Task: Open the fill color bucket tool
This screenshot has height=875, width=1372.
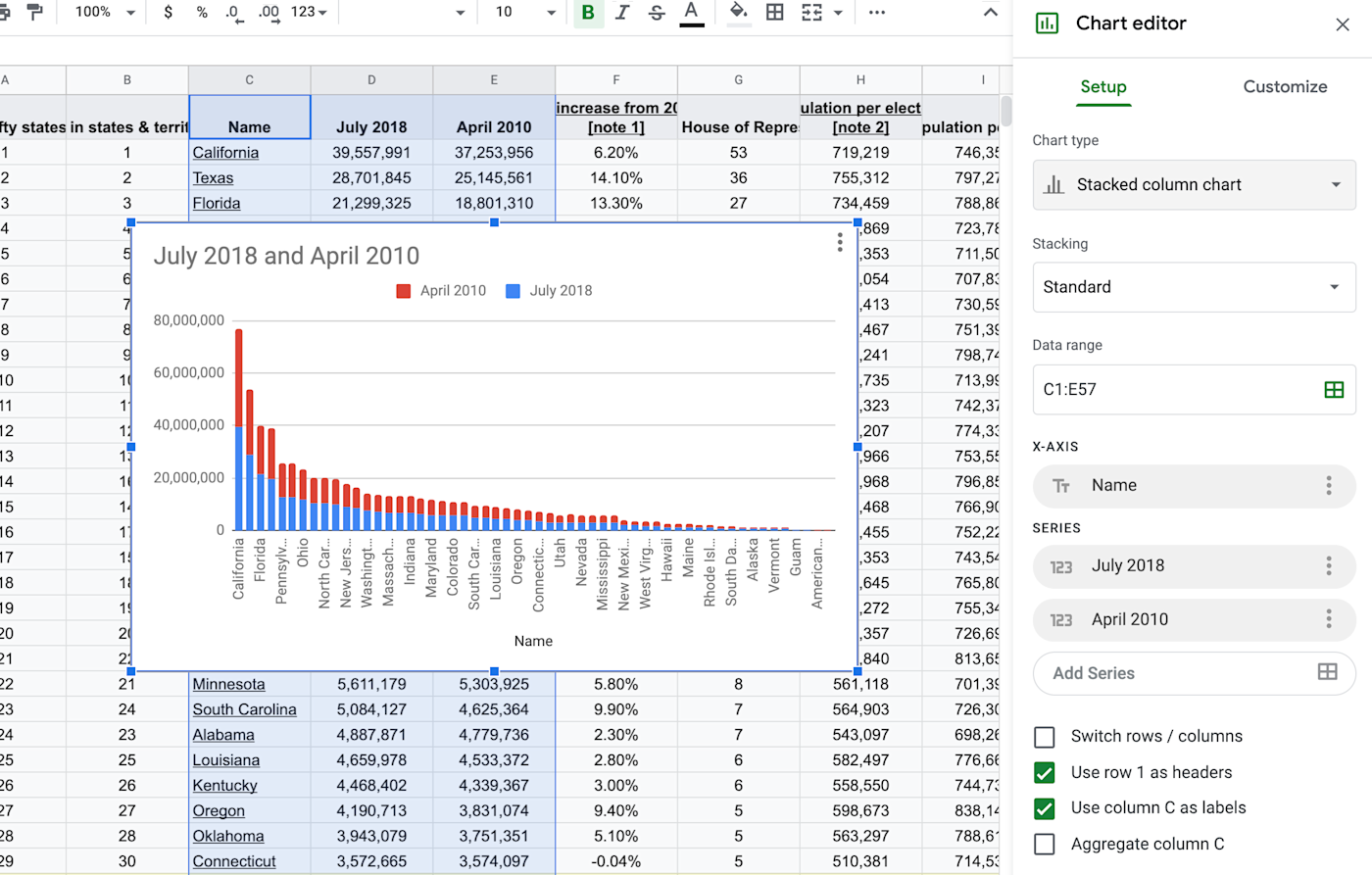Action: [739, 12]
